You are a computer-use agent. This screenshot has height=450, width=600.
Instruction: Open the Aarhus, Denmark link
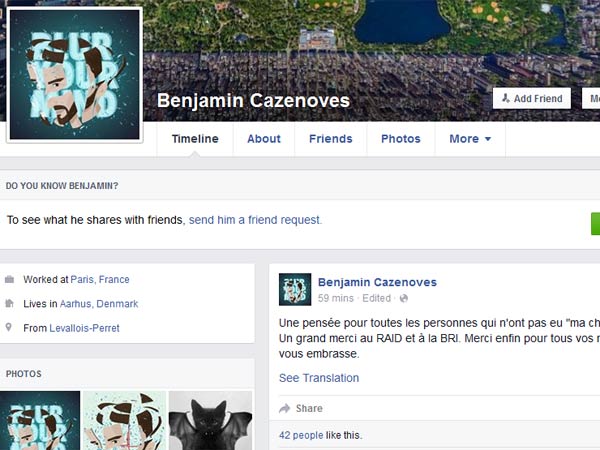[99, 304]
